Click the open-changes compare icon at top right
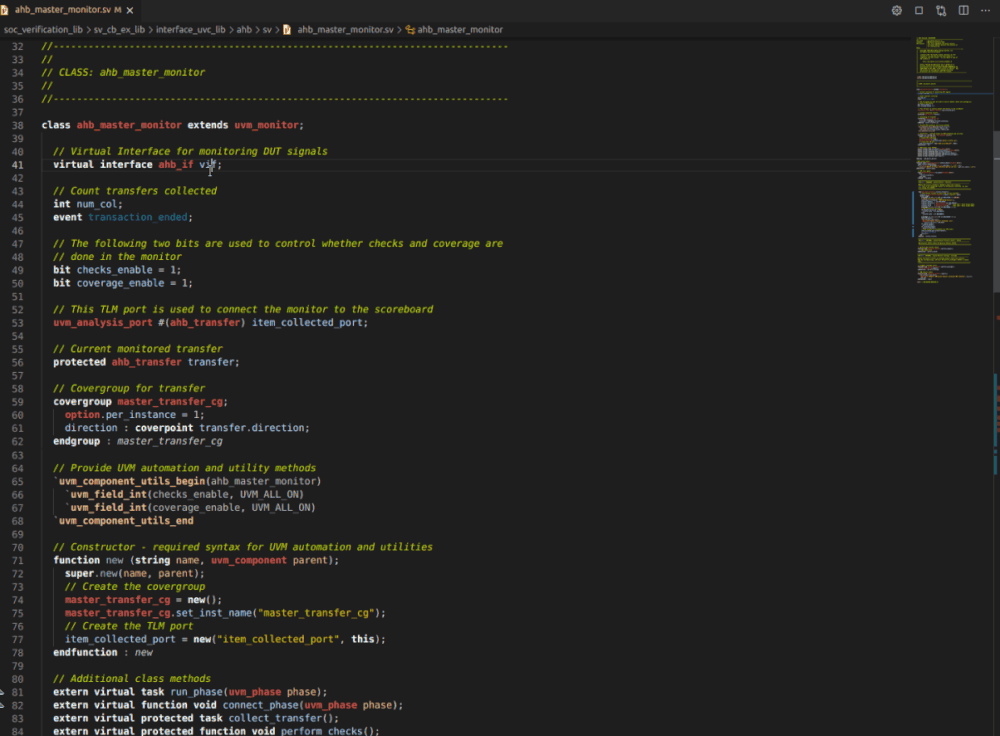Screen dimensions: 1000x736 click(x=940, y=9)
